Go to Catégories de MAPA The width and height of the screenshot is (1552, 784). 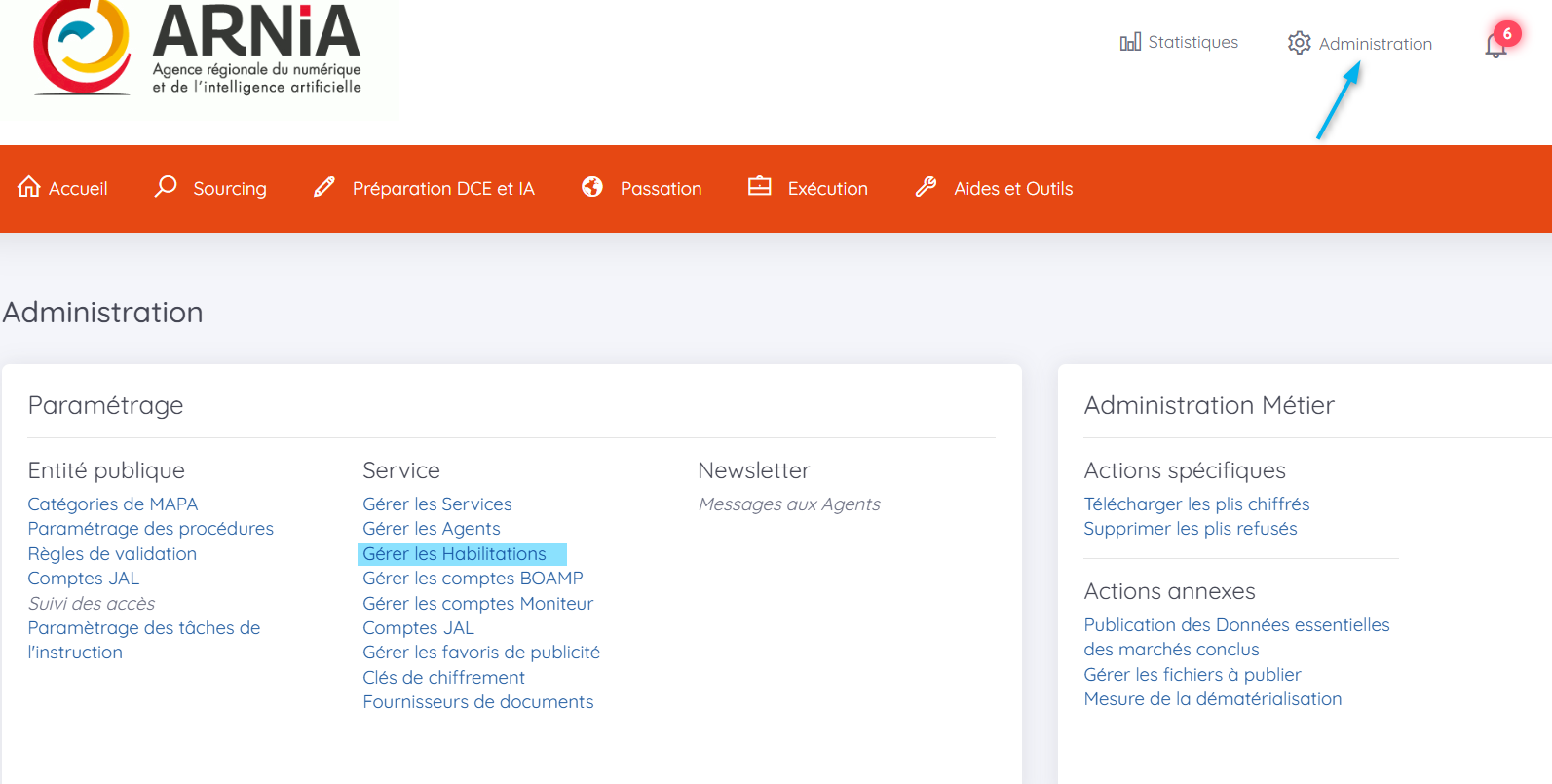[113, 504]
